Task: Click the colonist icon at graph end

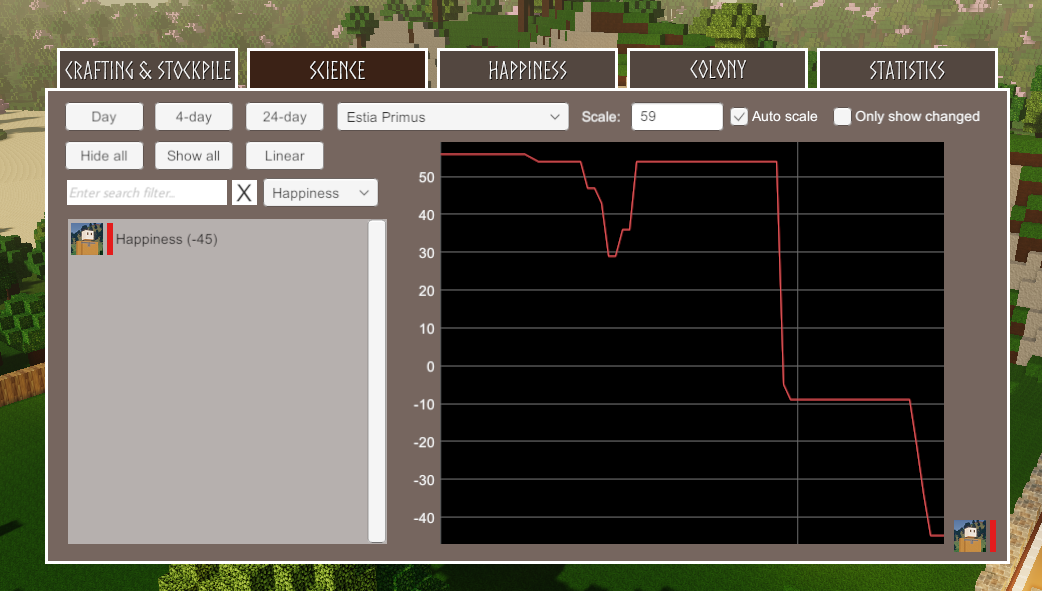Action: point(970,536)
